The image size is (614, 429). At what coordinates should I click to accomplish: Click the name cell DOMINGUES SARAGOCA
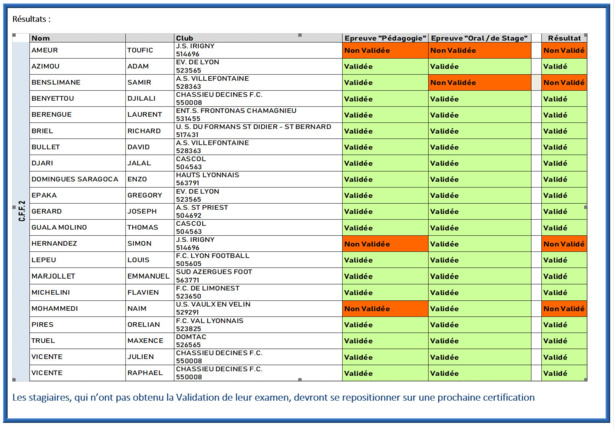click(76, 179)
